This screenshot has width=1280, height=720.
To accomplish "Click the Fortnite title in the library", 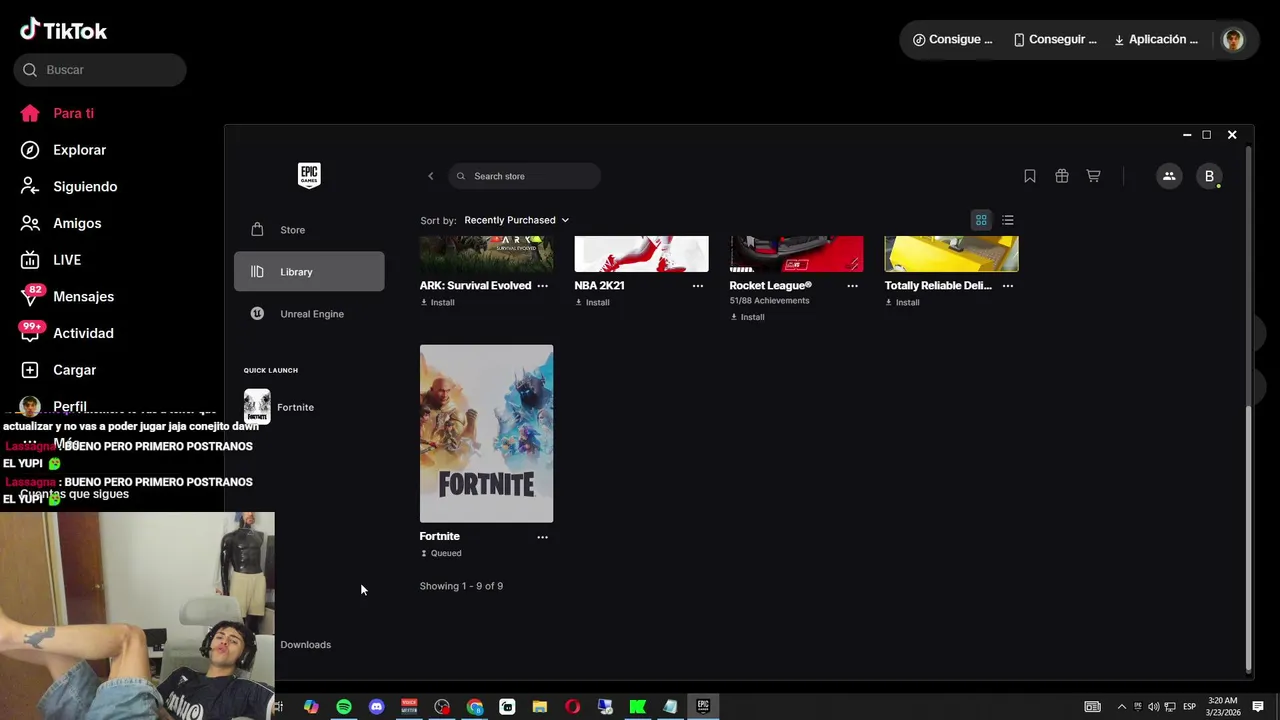I will click(440, 537).
